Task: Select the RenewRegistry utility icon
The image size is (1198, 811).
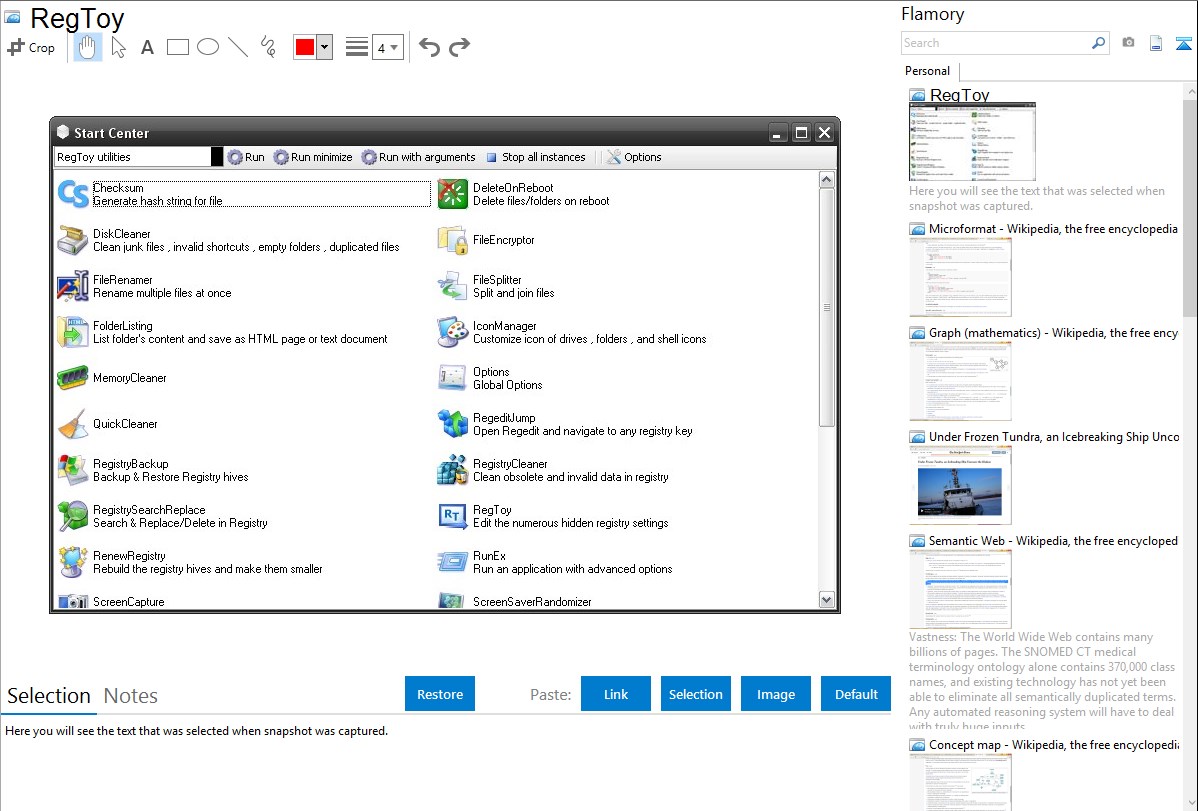Action: point(73,562)
